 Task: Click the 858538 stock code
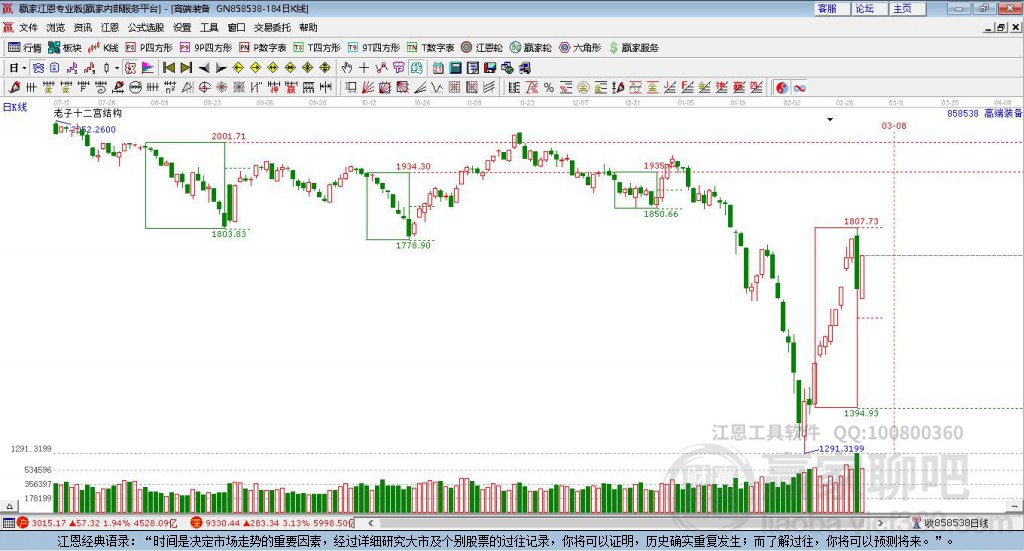(x=963, y=114)
